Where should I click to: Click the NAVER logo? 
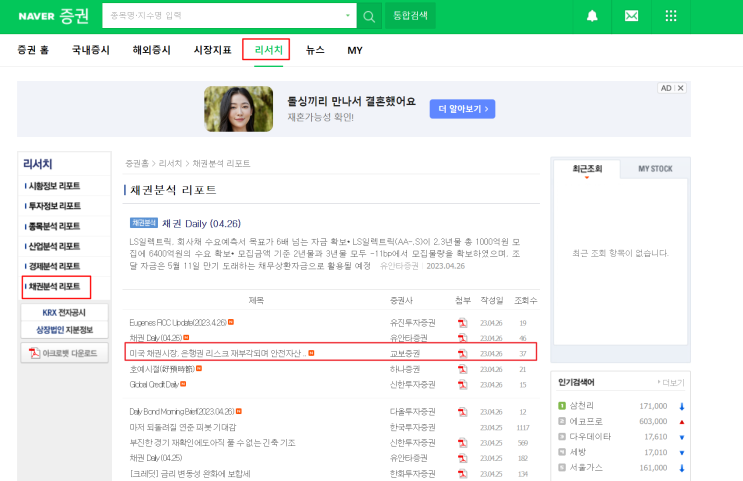36,16
